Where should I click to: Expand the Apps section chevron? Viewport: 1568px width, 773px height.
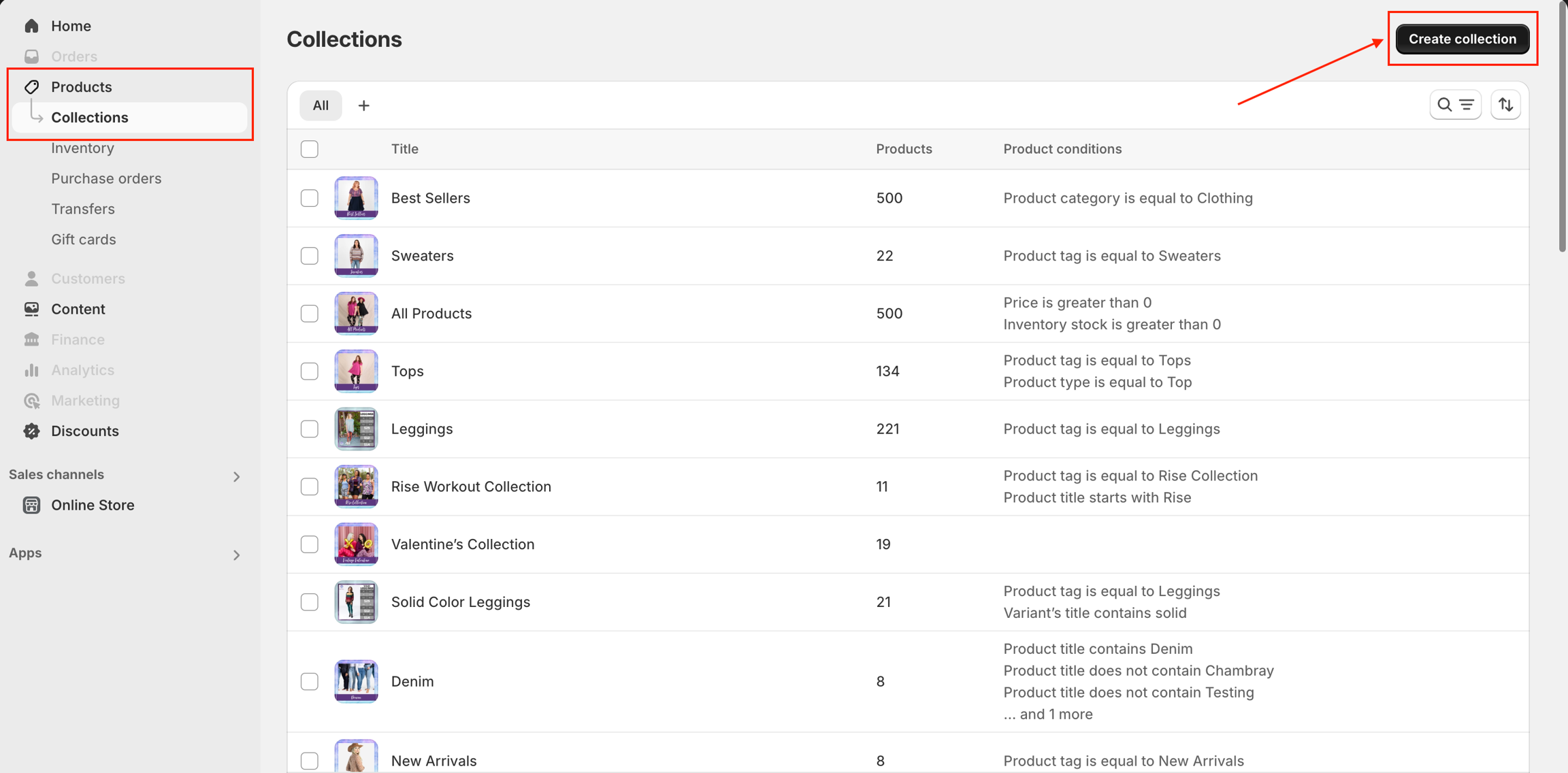[x=236, y=555]
